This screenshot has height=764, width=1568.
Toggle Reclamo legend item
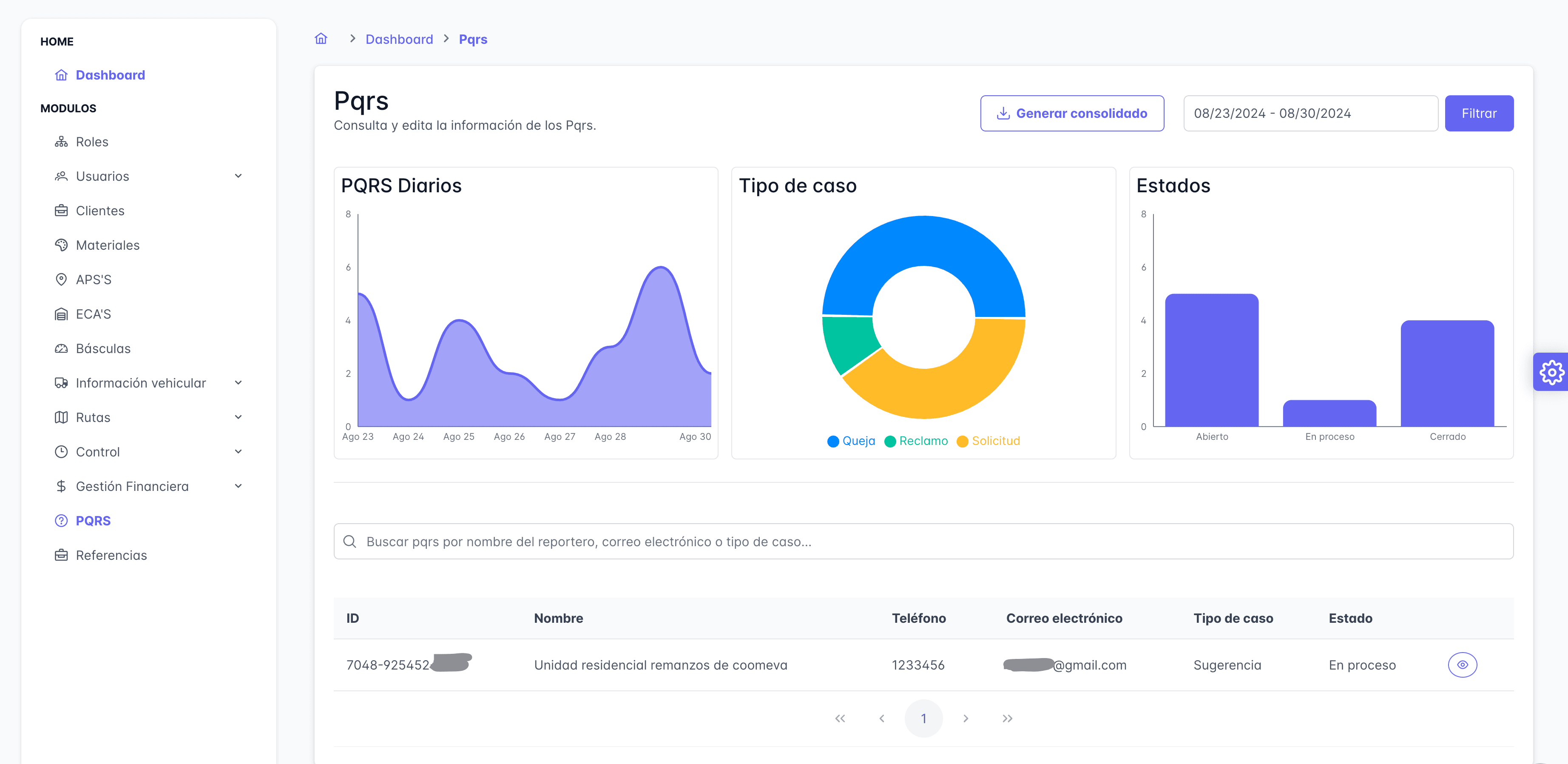915,441
